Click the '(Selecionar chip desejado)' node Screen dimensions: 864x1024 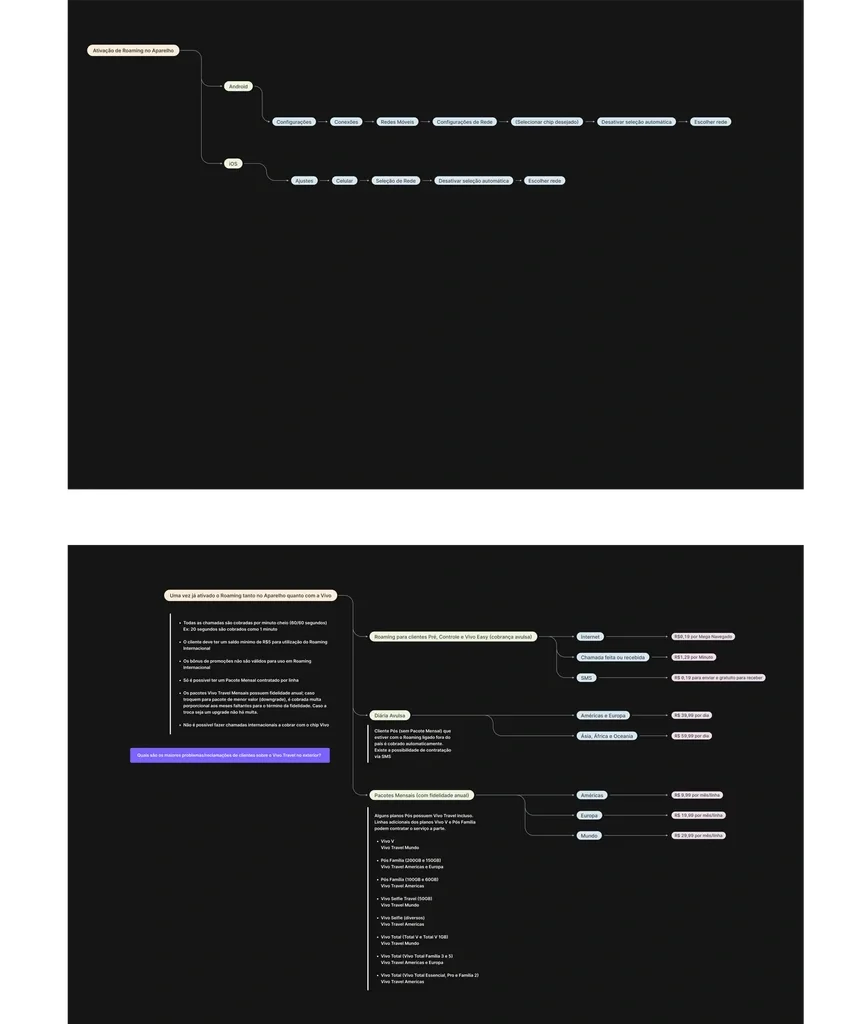coord(547,121)
